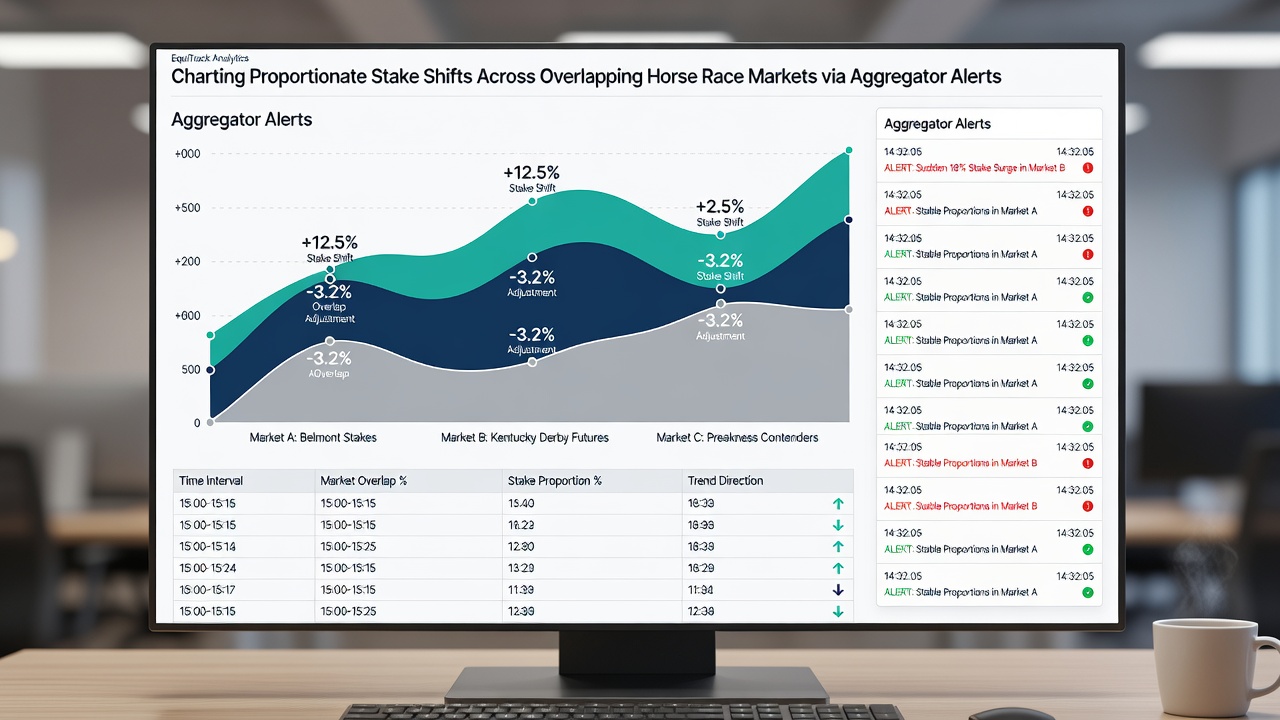1280x720 pixels.
Task: Click the +2.5% Stake Shift data point
Action: (x=720, y=235)
